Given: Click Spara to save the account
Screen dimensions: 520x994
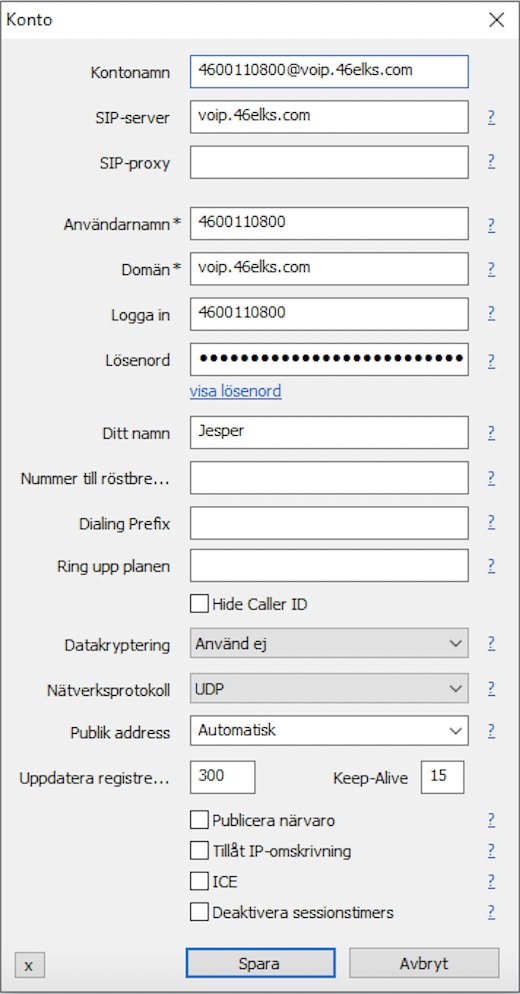Looking at the screenshot, I should point(260,964).
